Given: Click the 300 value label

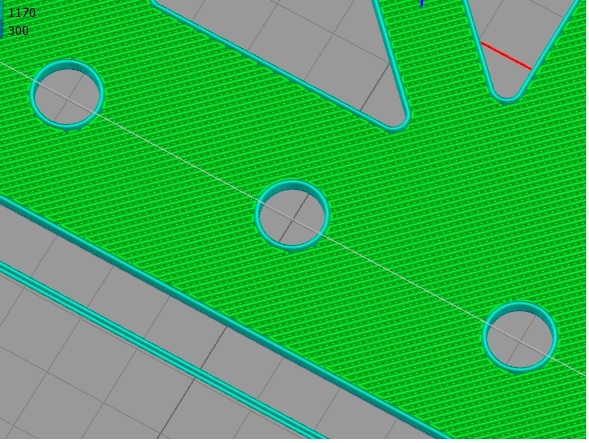Looking at the screenshot, I should coord(18,30).
